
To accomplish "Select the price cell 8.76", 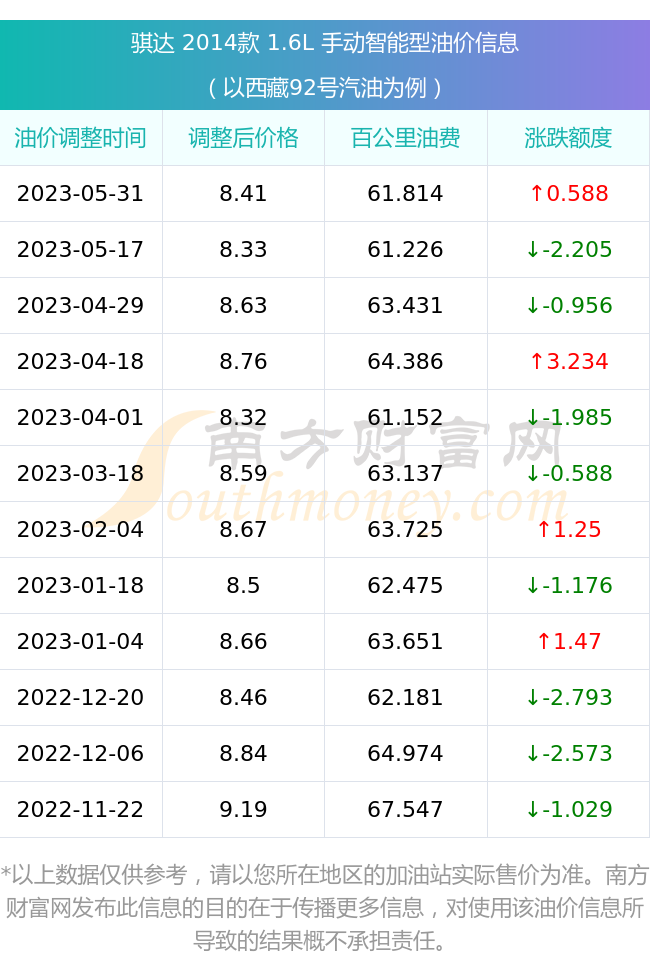I will tap(244, 361).
